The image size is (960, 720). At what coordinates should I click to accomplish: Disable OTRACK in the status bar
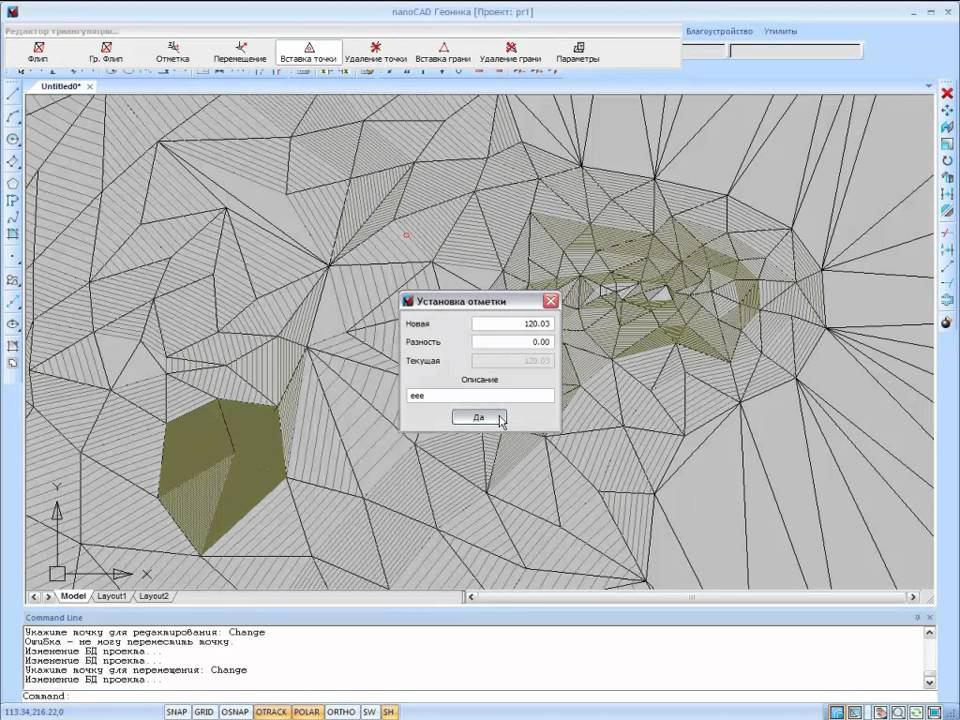pyautogui.click(x=271, y=712)
